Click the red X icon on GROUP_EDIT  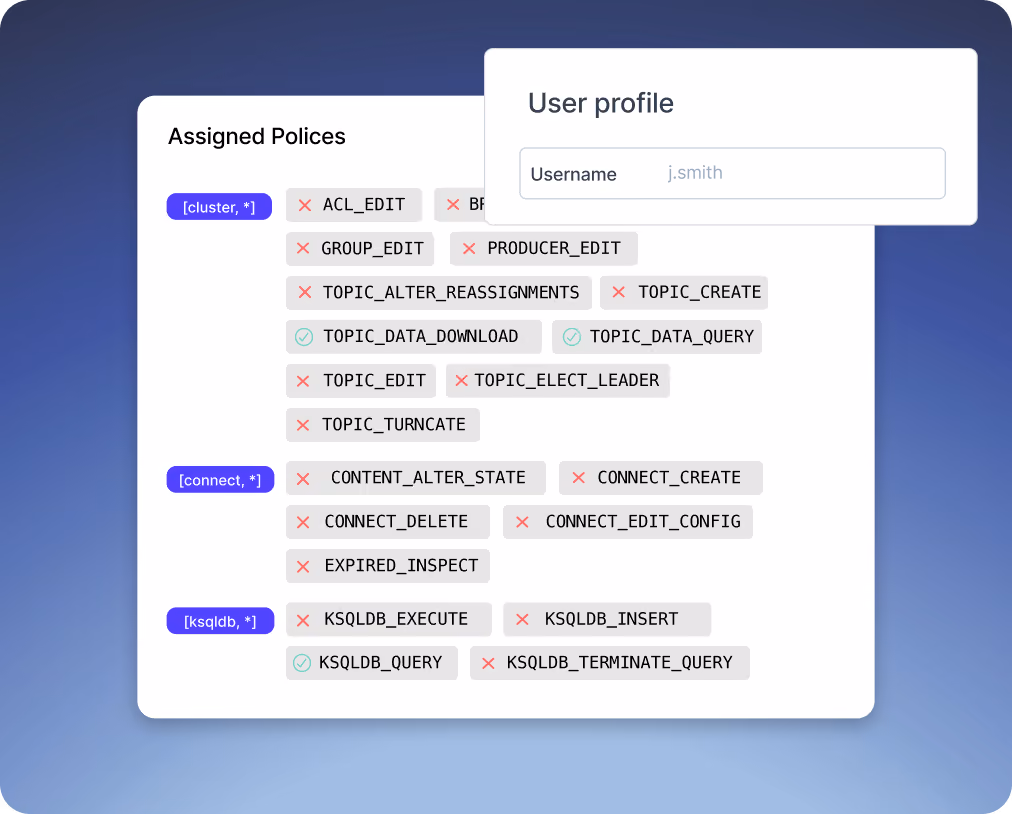tap(303, 249)
